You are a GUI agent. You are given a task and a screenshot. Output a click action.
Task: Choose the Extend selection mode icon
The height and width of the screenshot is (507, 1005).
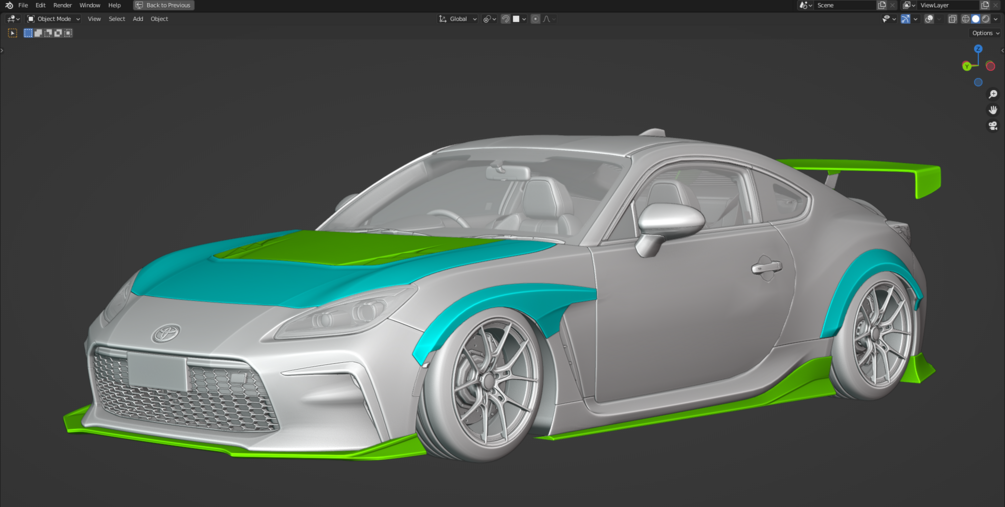(x=38, y=33)
